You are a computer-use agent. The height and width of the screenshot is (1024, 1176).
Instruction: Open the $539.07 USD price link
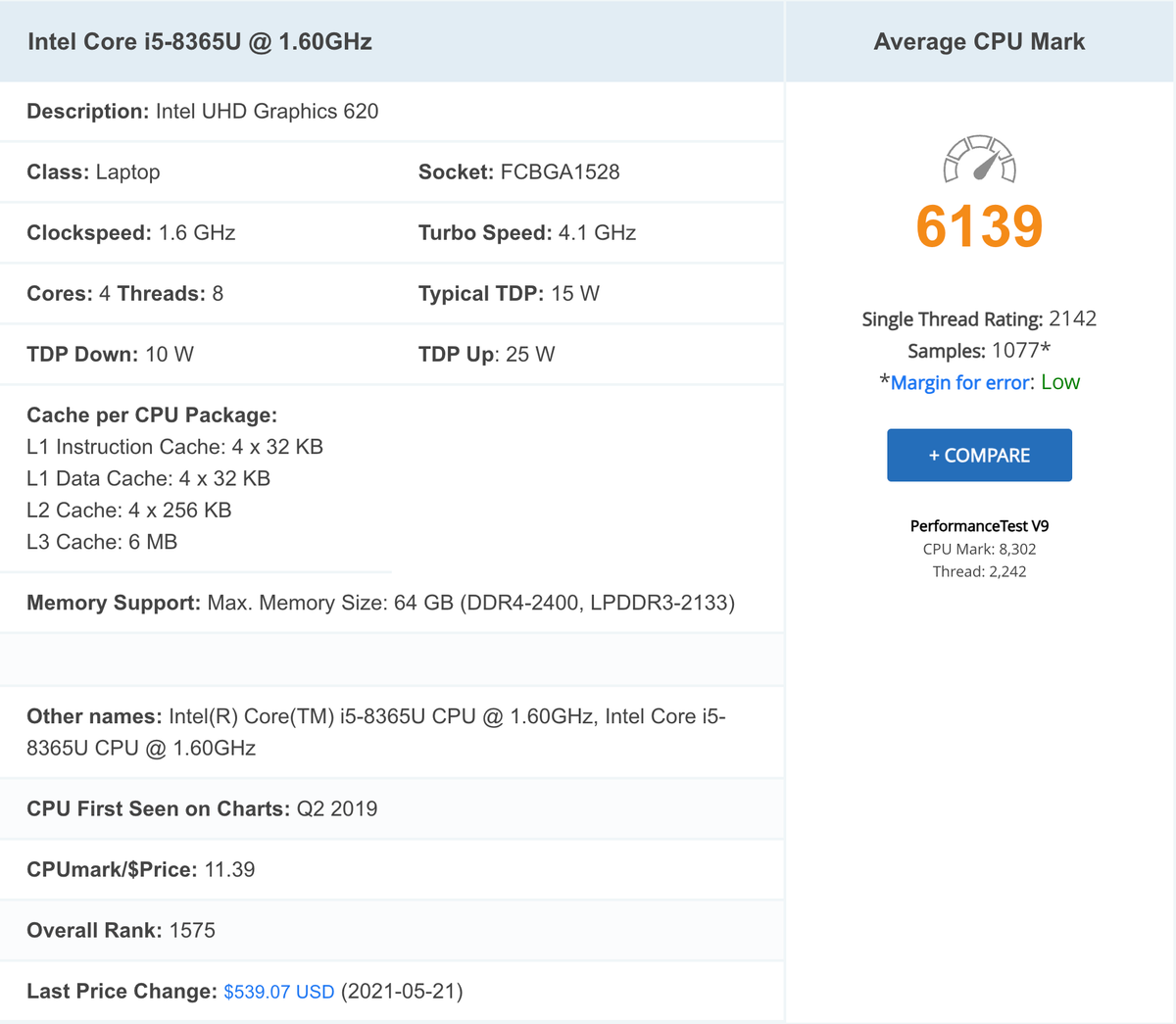coord(279,992)
